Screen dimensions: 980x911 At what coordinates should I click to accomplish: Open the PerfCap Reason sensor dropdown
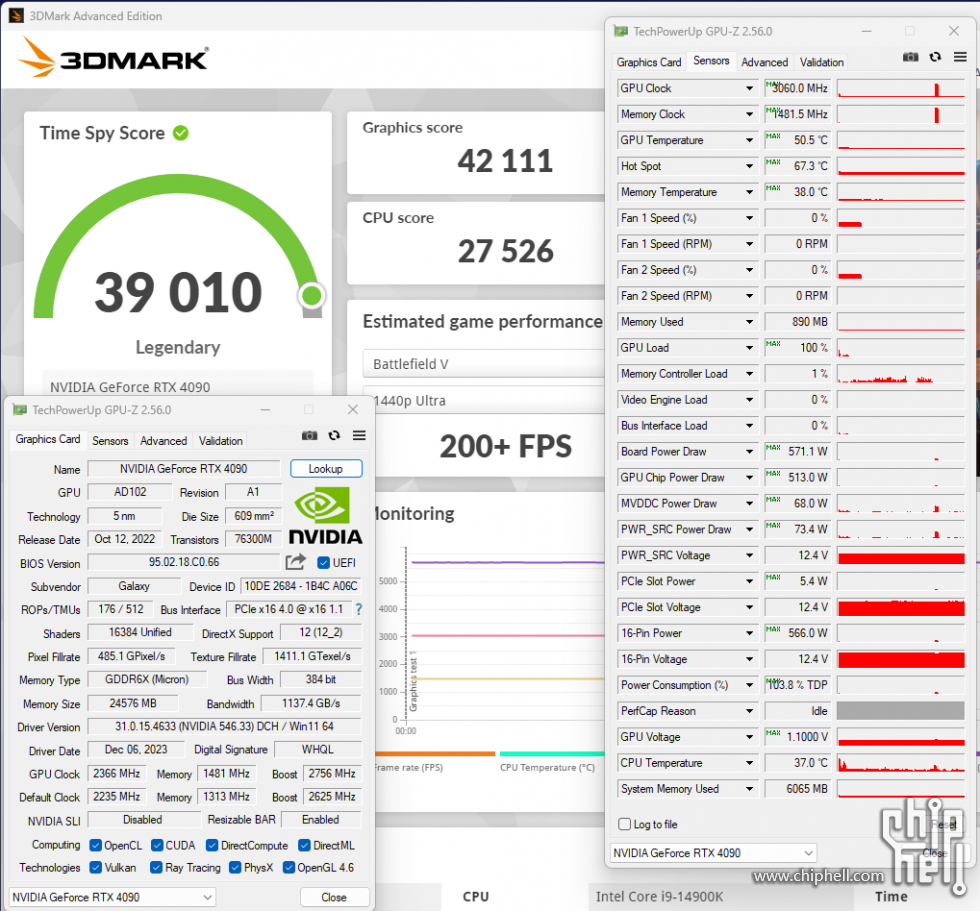749,711
